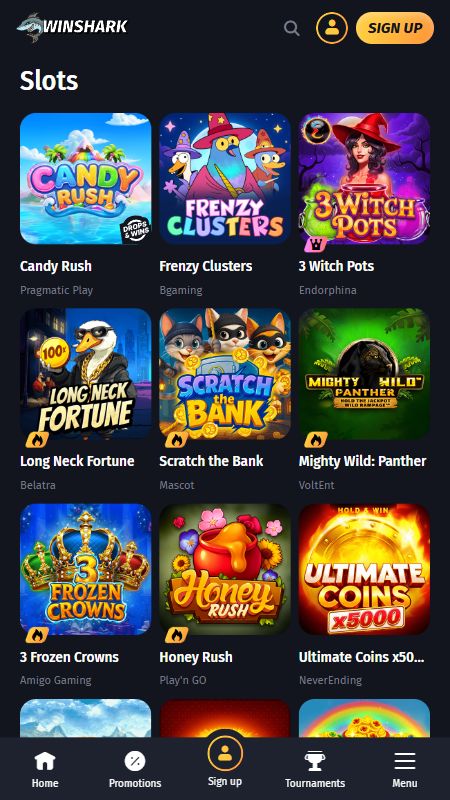Tap the Home icon in bottom bar
The image size is (450, 800).
pyautogui.click(x=45, y=762)
